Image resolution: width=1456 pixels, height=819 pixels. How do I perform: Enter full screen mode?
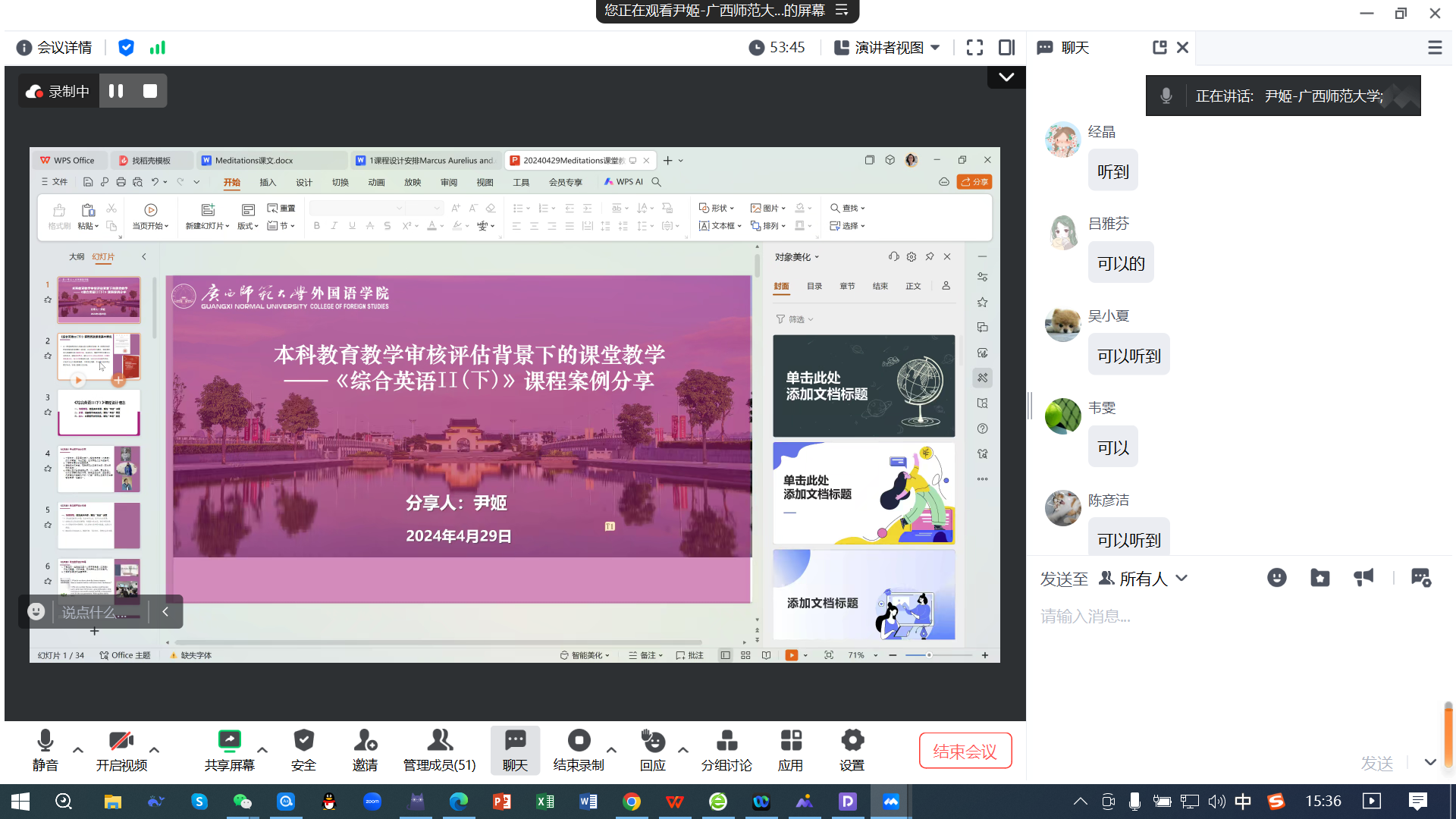coord(974,48)
